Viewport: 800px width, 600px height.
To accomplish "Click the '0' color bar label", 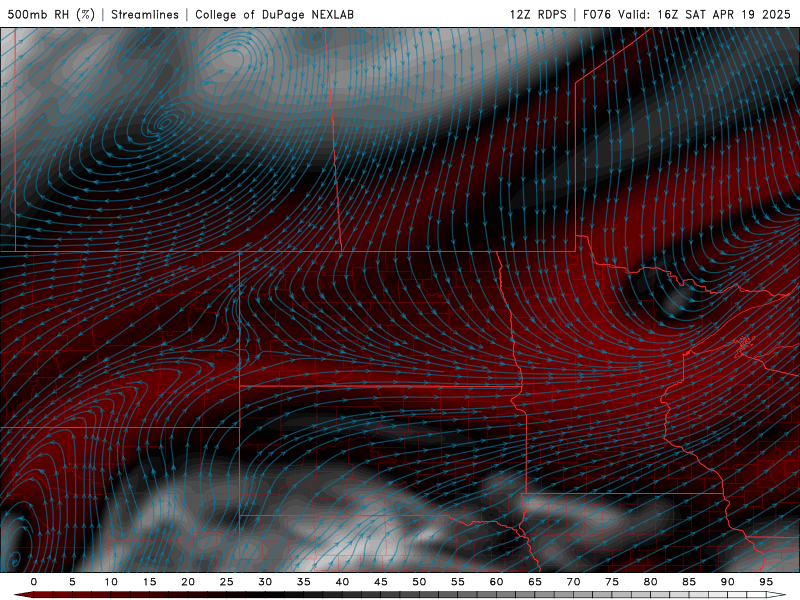I will [34, 582].
